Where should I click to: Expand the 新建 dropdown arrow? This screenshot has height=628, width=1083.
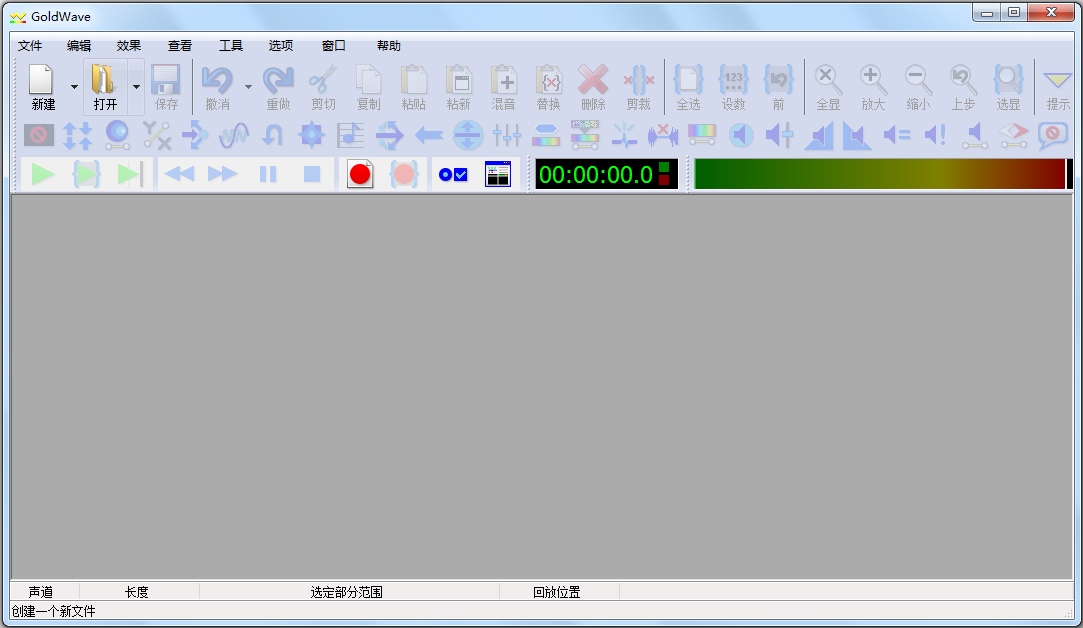(74, 87)
